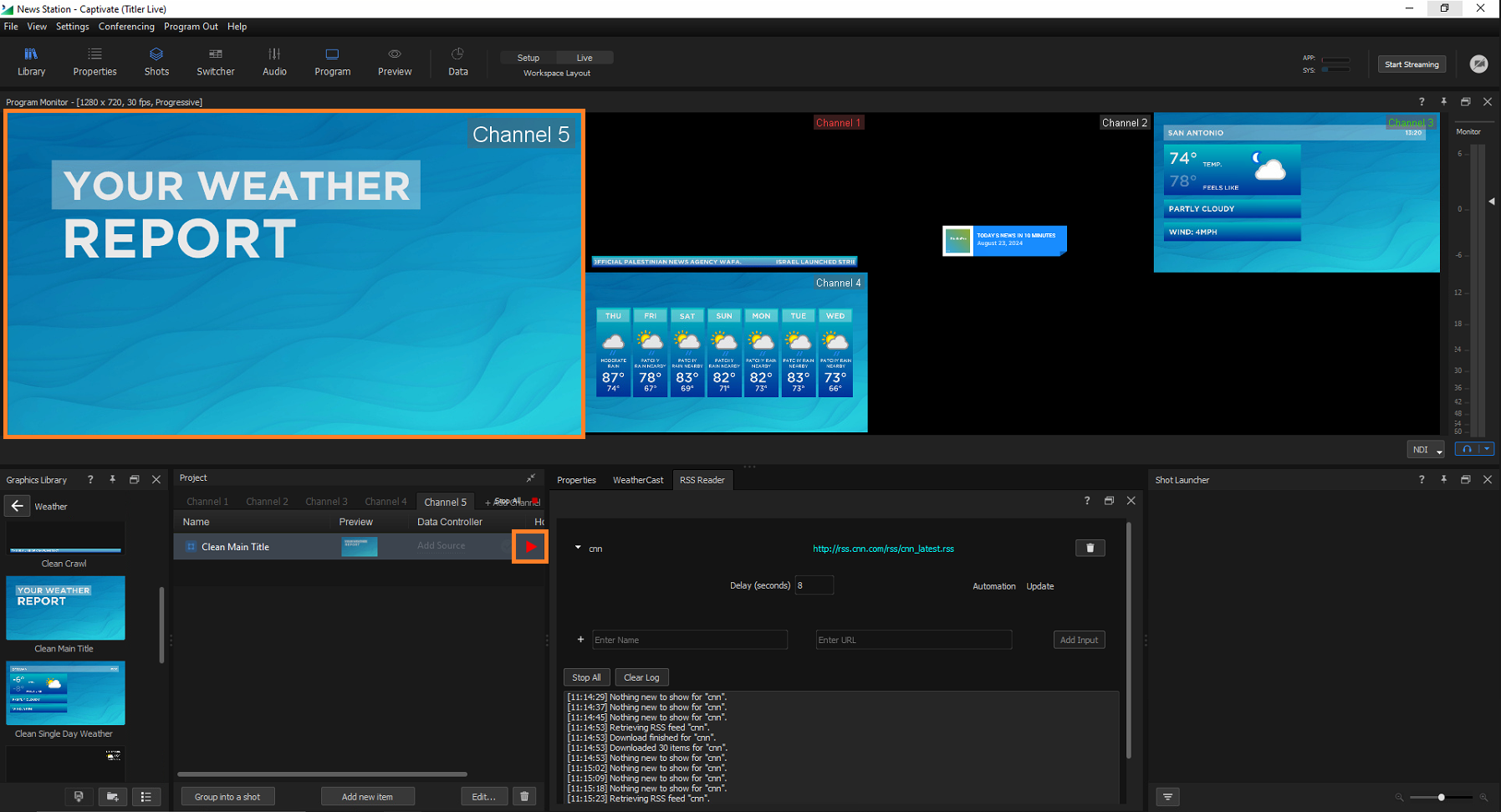This screenshot has height=812, width=1501.
Task: Switch Graphics Library to list view
Action: pyautogui.click(x=146, y=797)
